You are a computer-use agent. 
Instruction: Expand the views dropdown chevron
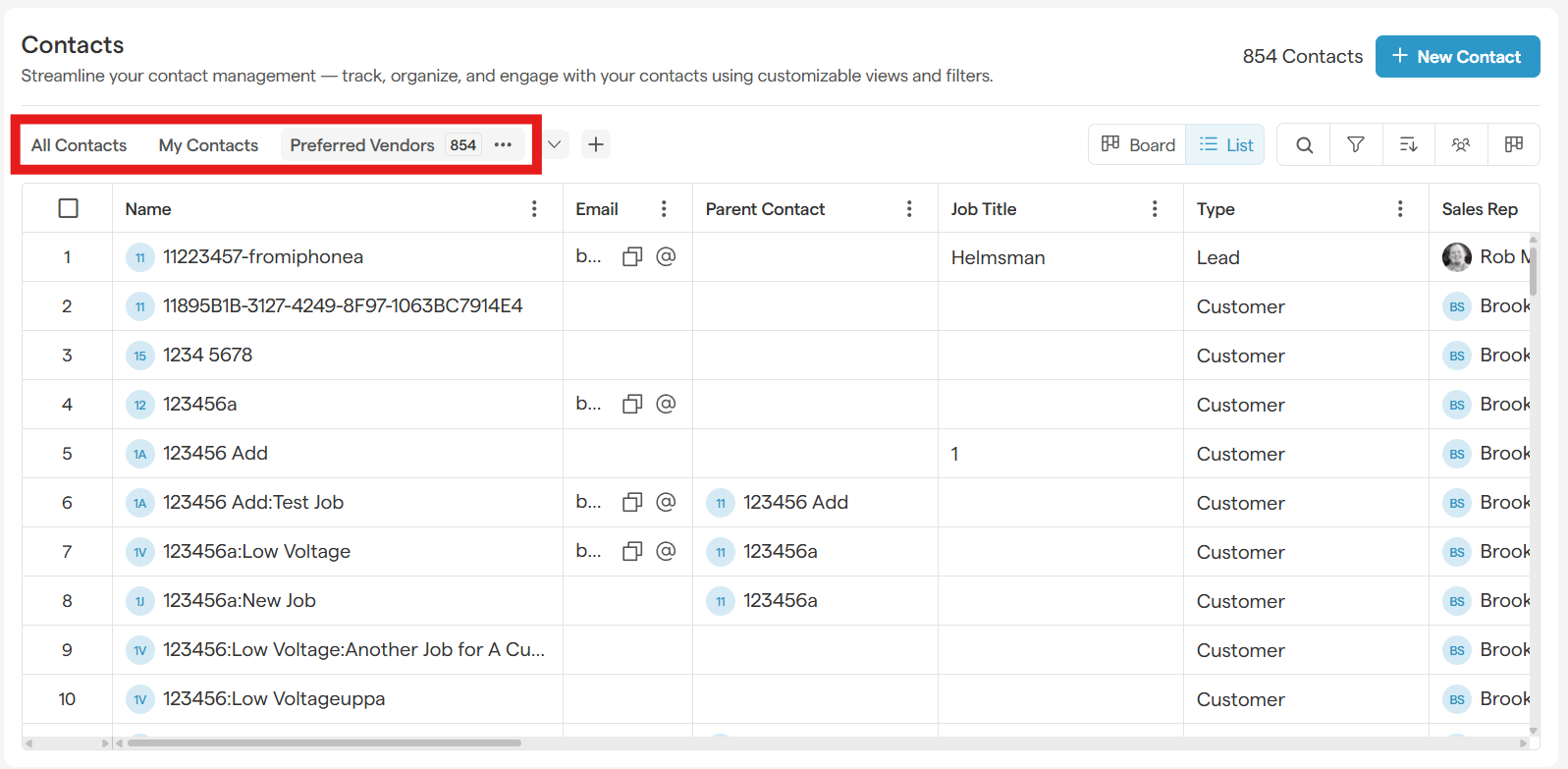click(x=555, y=144)
